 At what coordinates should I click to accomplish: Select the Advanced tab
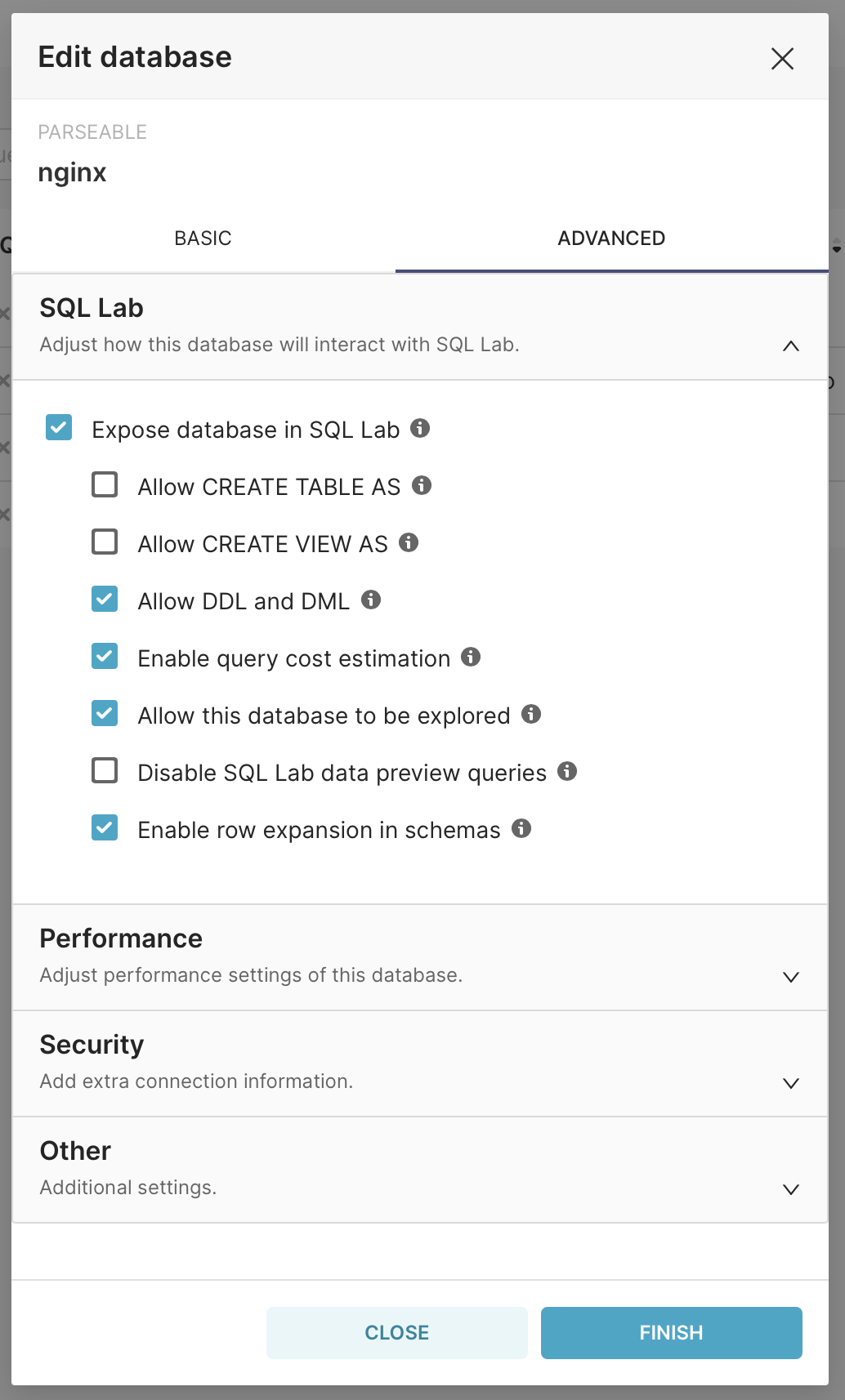point(611,239)
